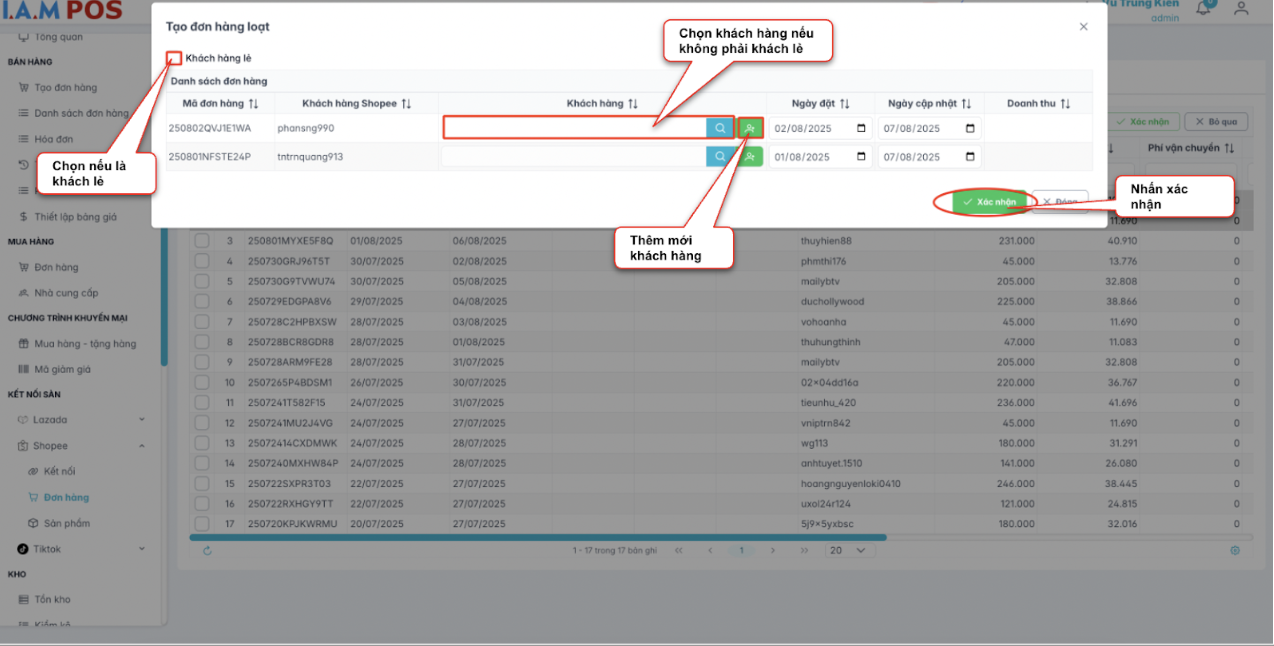Open Sản phẩm under Shopee menu

coord(66,523)
